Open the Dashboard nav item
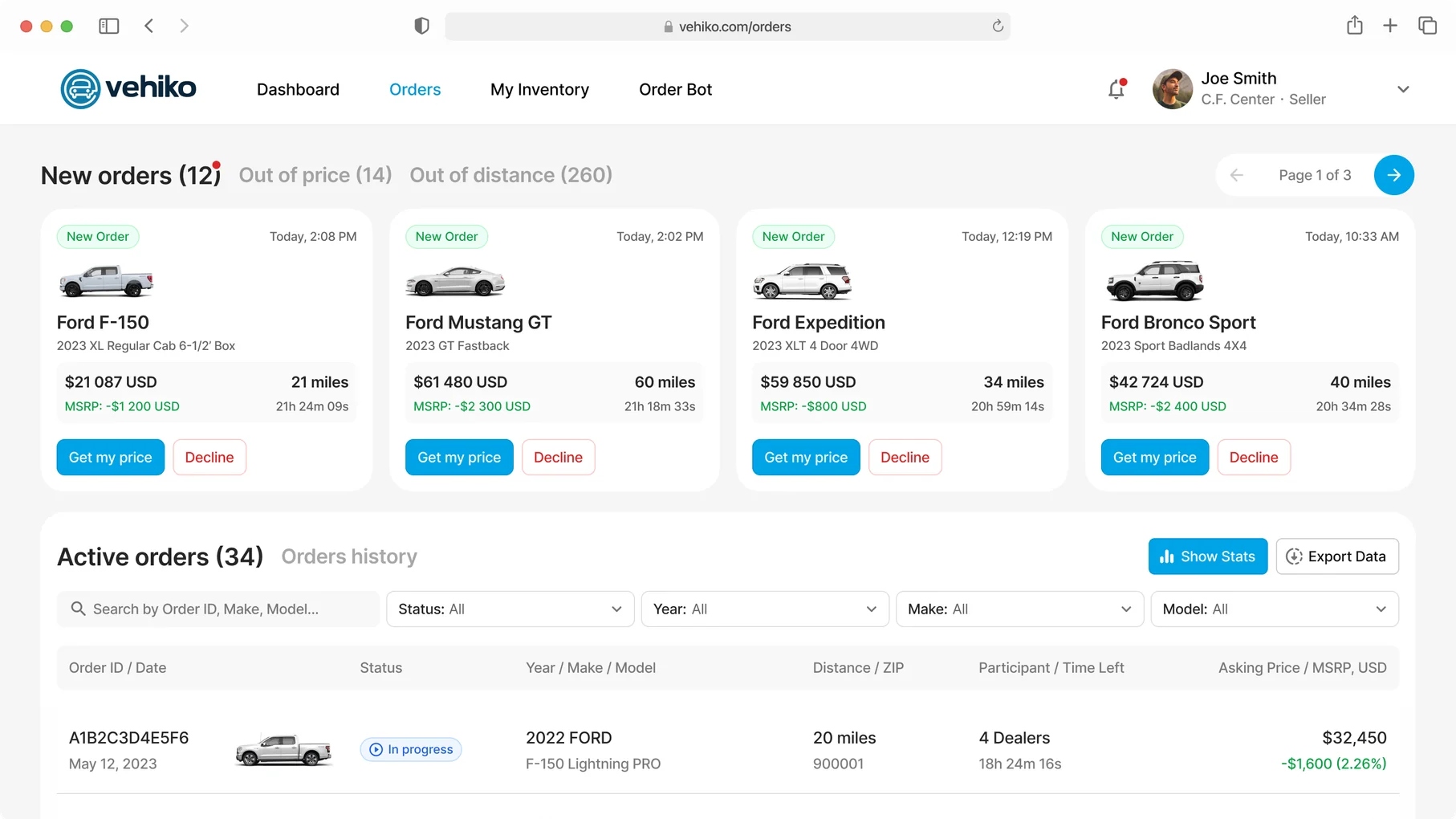Viewport: 1456px width, 819px height. (x=298, y=89)
